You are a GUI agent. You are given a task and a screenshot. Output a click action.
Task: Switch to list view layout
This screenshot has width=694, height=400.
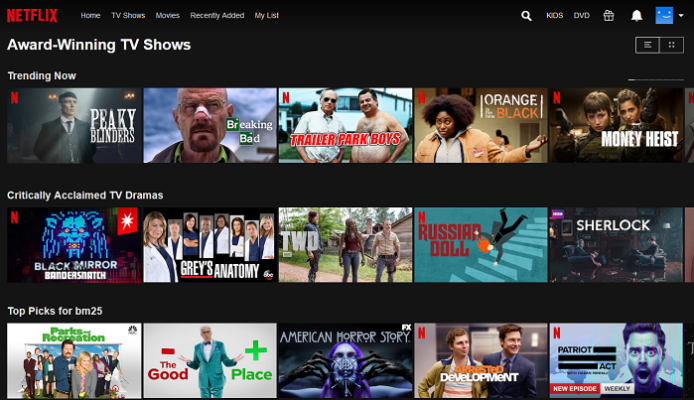coord(648,45)
